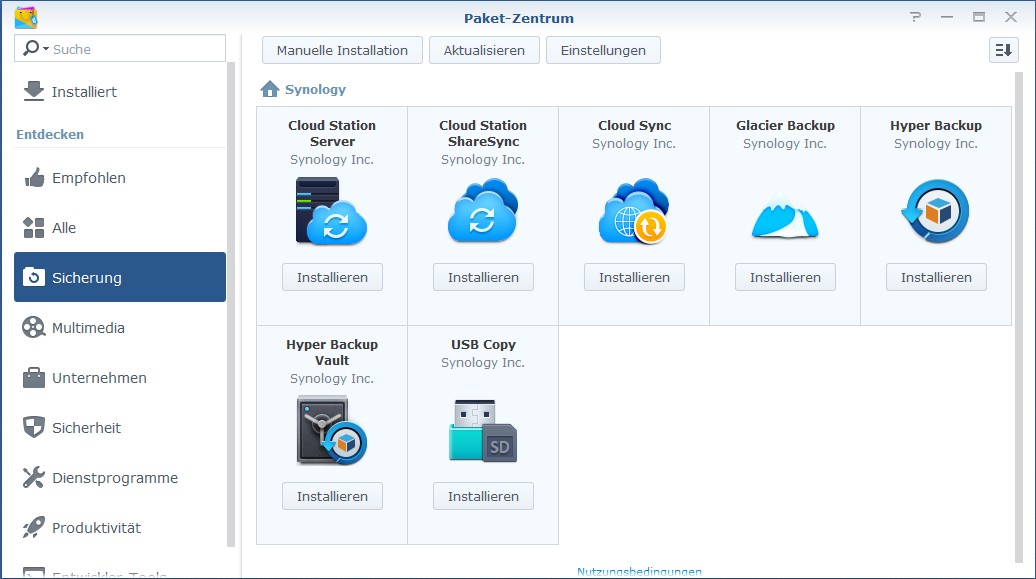Screen dimensions: 1036x579
Task: Click the Installiert download icon
Action: coord(34,91)
